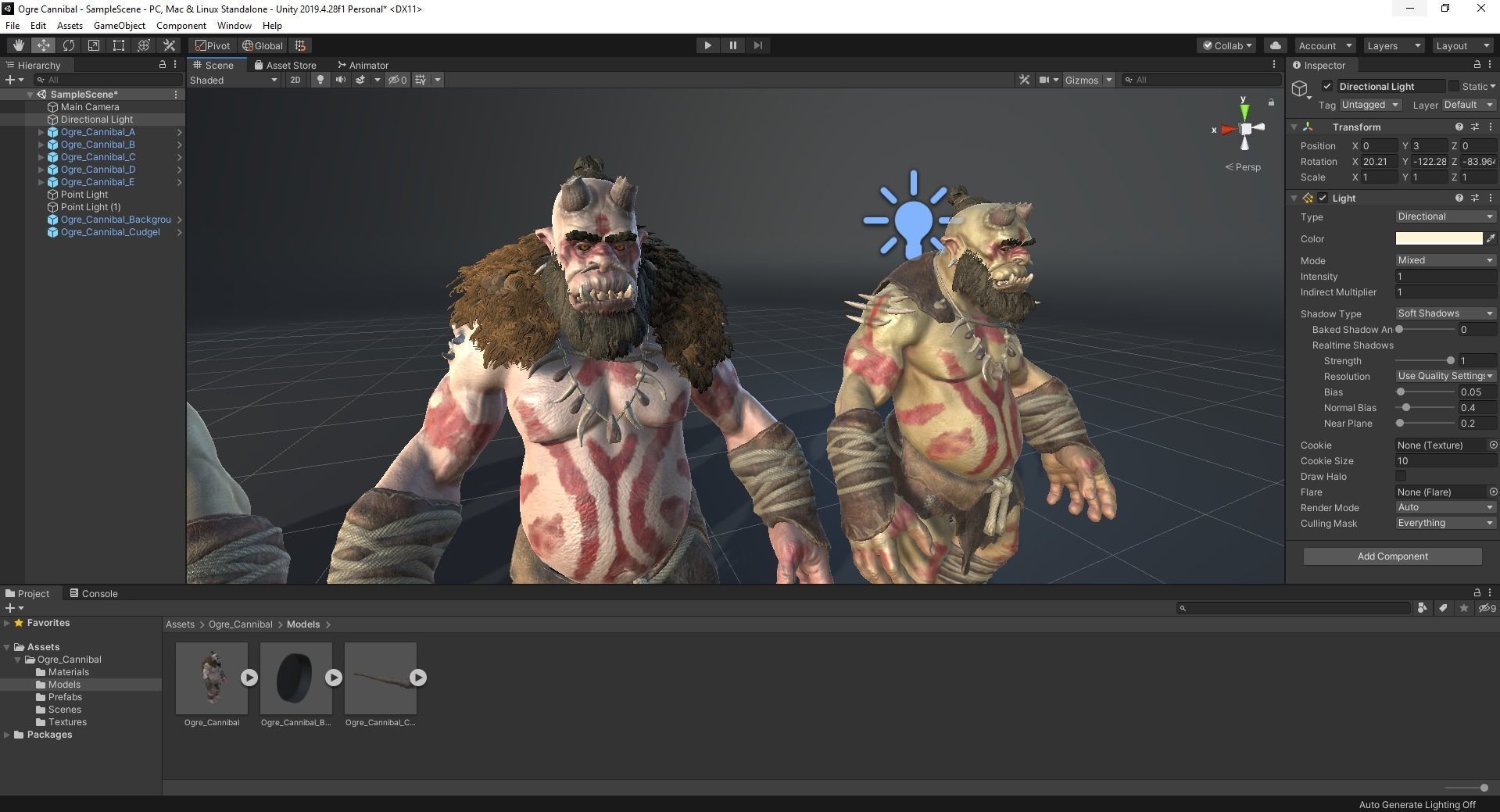Select the Hand tool in toolbar
1500x812 pixels.
[x=18, y=45]
